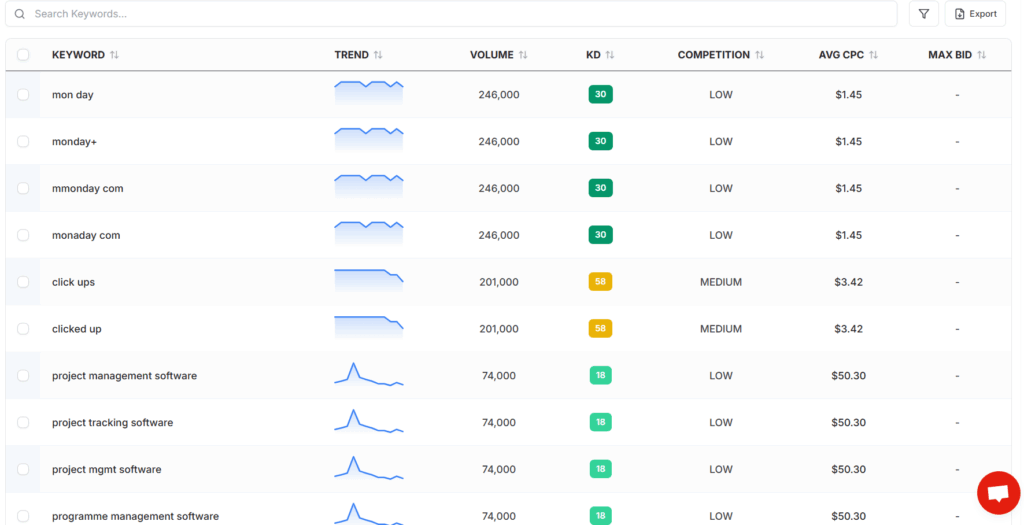Click volume 201,000 in 'click ups' row
Image resolution: width=1024 pixels, height=525 pixels.
pyautogui.click(x=499, y=282)
